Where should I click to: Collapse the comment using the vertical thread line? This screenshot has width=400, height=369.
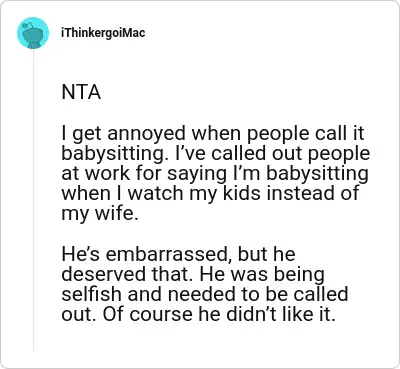coord(33,201)
